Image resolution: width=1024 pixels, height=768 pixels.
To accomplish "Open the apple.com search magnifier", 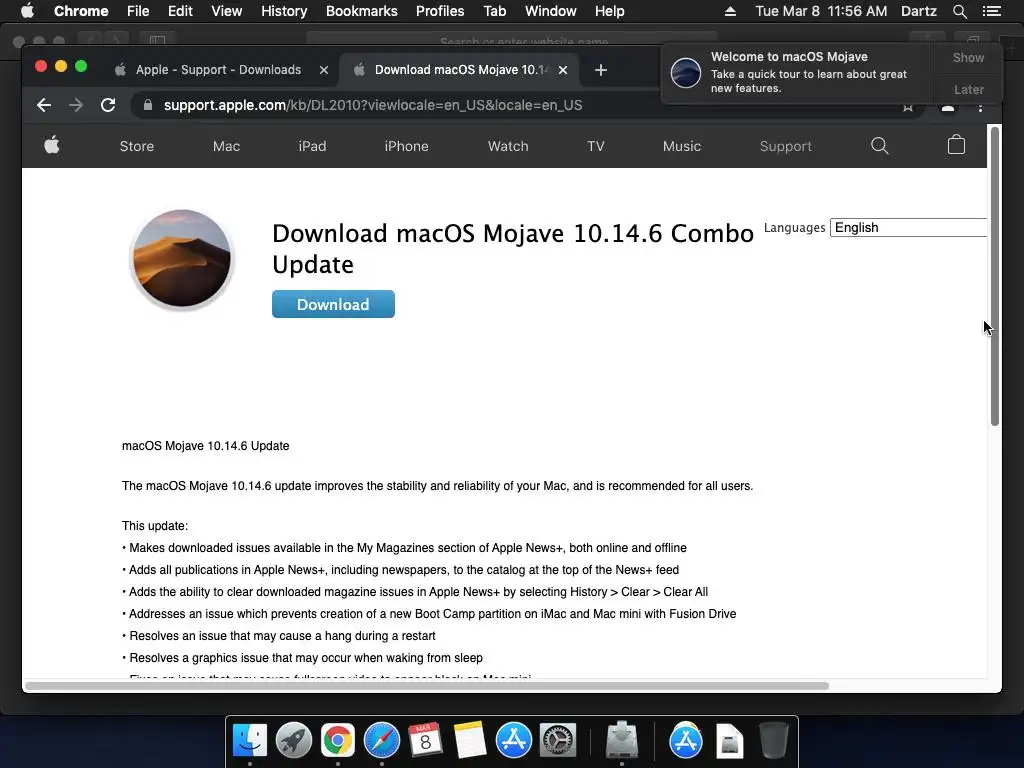I will [x=880, y=146].
